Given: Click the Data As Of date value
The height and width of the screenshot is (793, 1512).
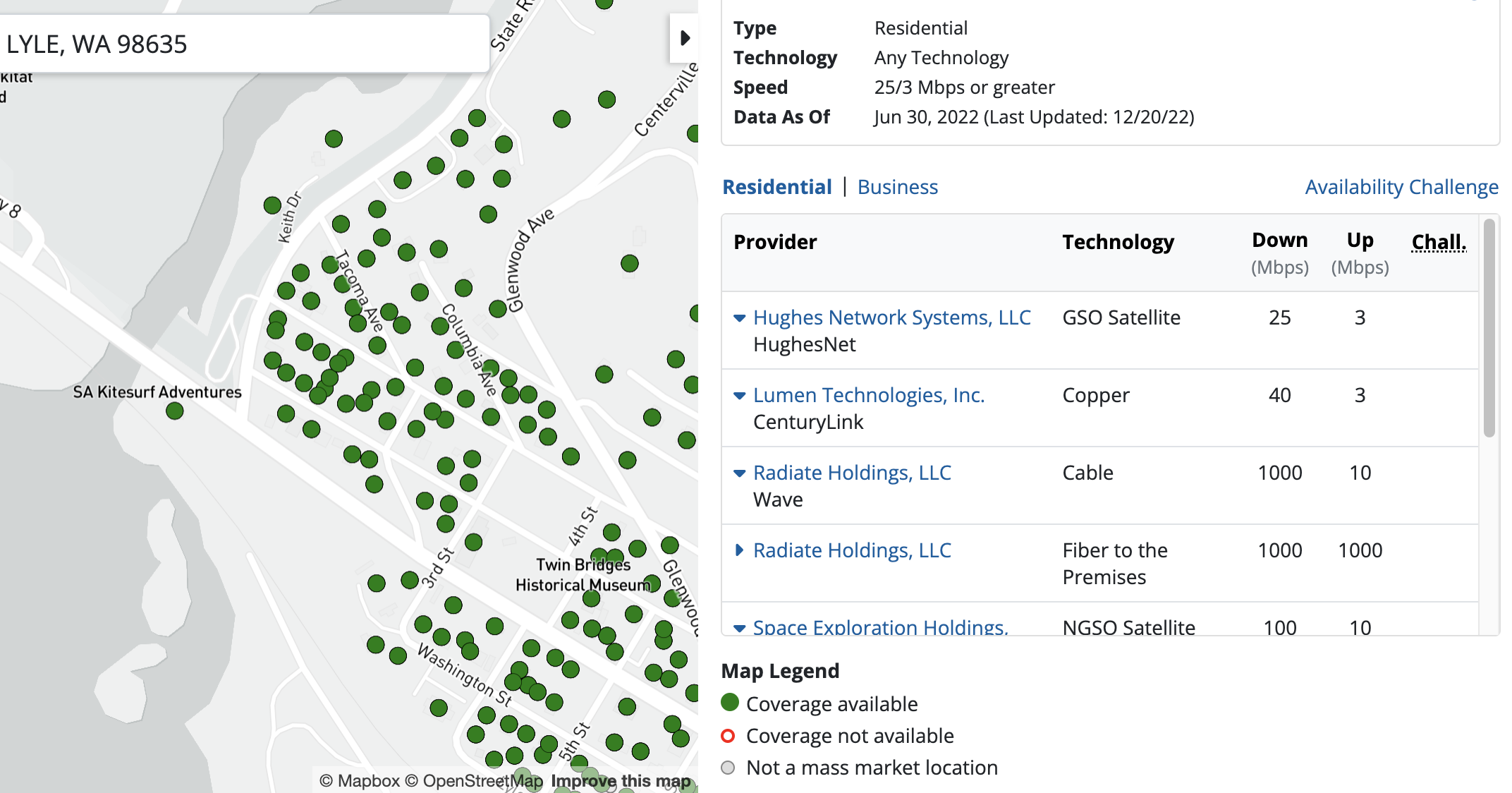Looking at the screenshot, I should 1035,117.
